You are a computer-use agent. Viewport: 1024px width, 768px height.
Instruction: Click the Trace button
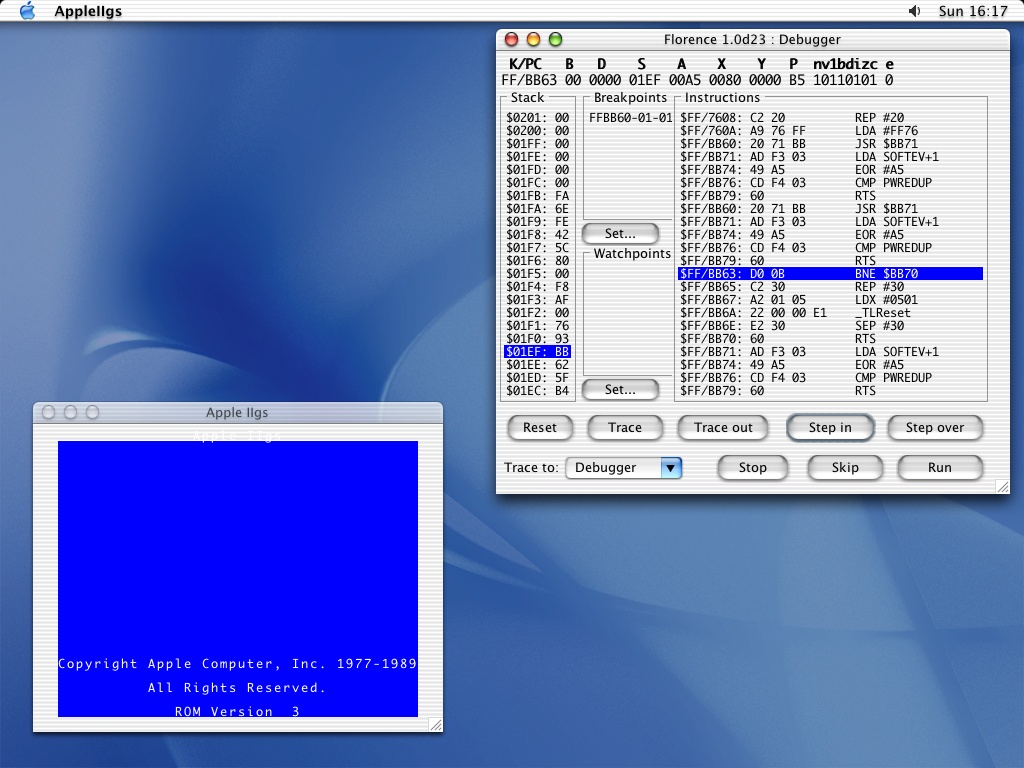(625, 428)
